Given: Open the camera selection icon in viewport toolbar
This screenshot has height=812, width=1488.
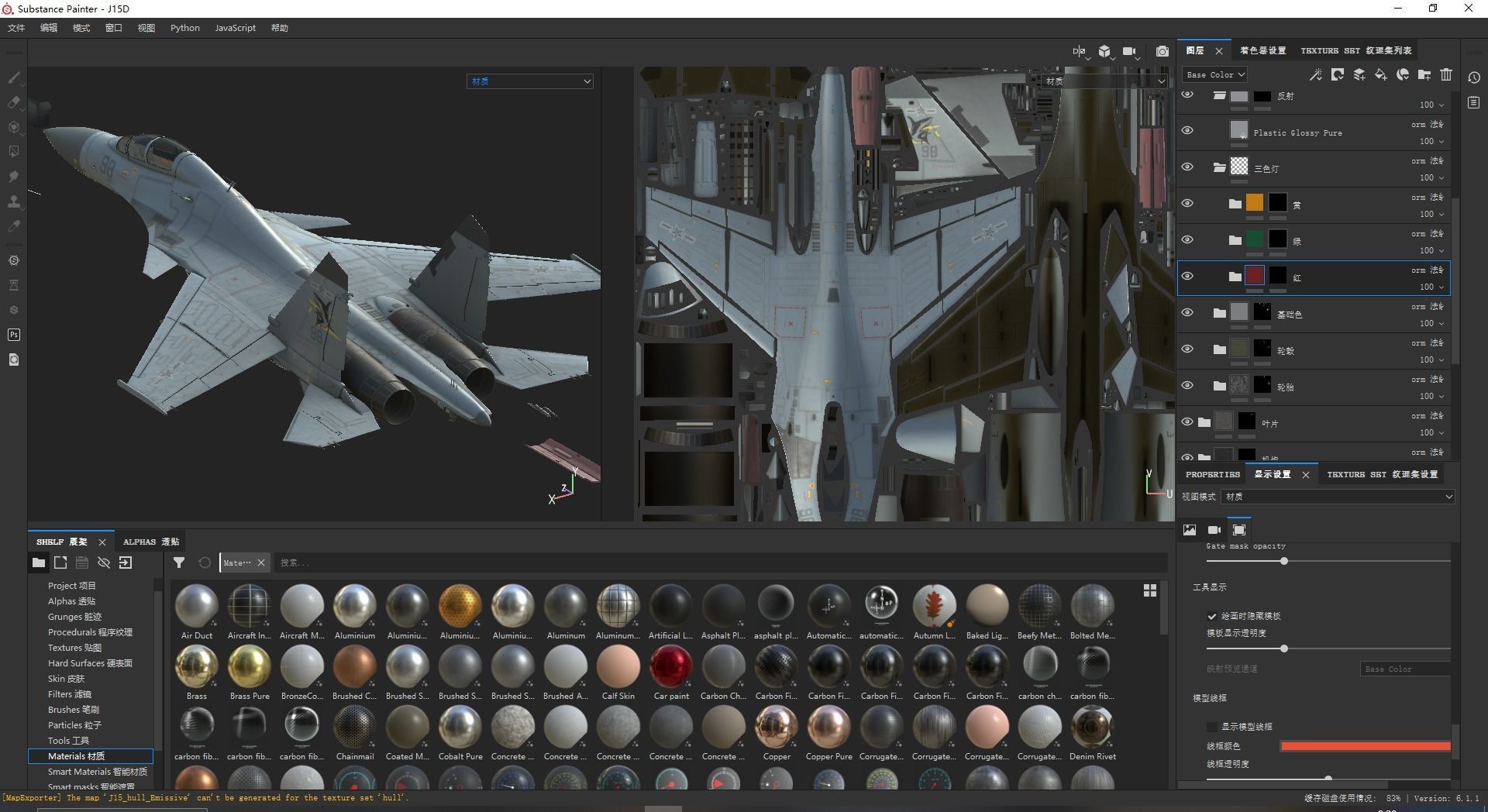Looking at the screenshot, I should [1130, 51].
